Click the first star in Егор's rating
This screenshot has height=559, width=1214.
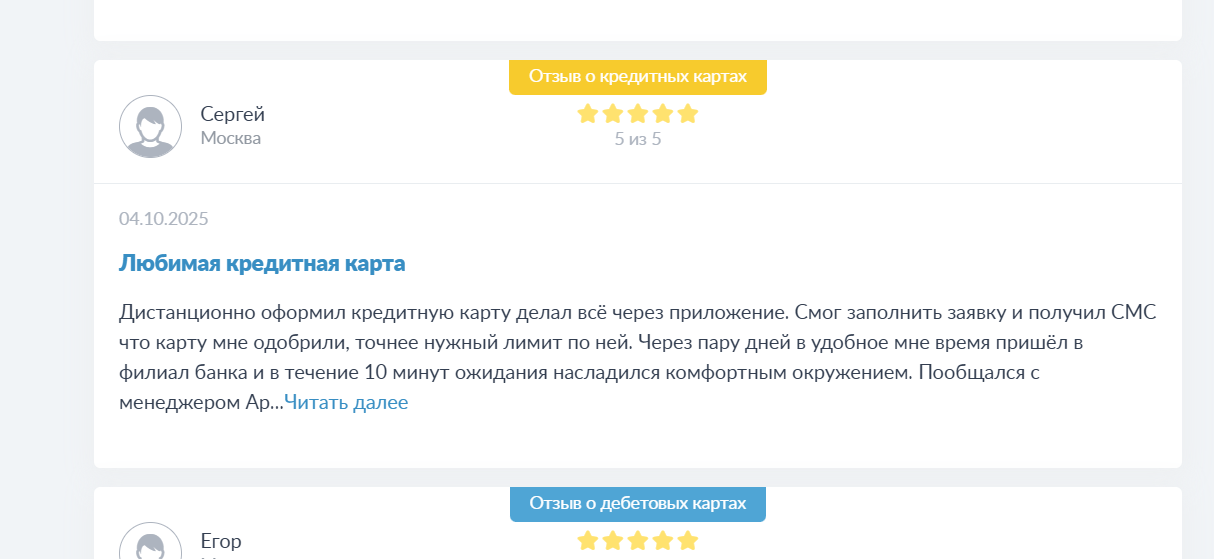click(x=588, y=541)
